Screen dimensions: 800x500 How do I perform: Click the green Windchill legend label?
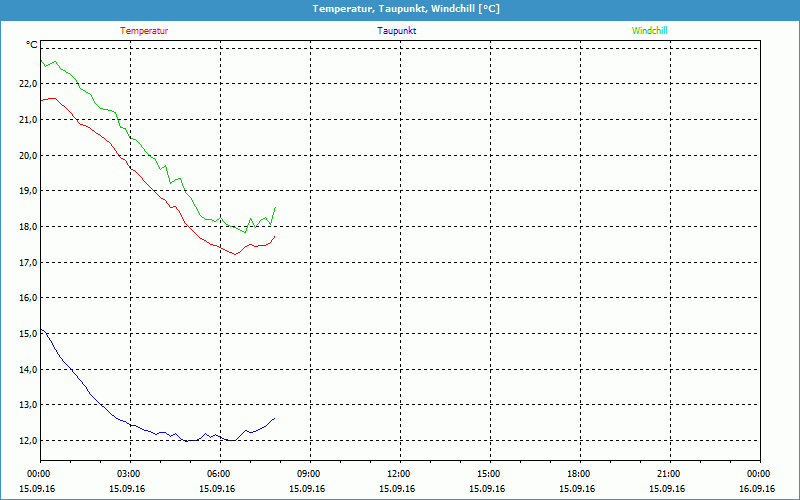[x=649, y=31]
